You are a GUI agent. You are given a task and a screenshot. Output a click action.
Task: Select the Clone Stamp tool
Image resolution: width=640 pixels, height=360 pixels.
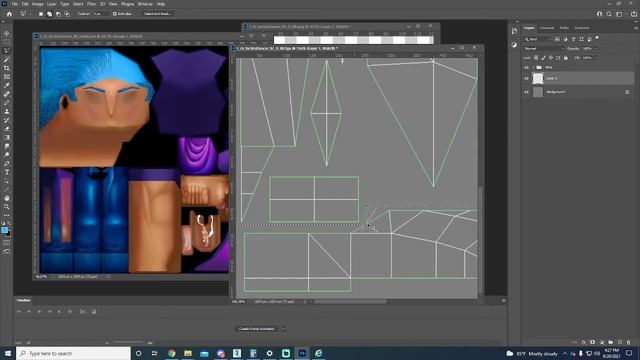[7, 111]
